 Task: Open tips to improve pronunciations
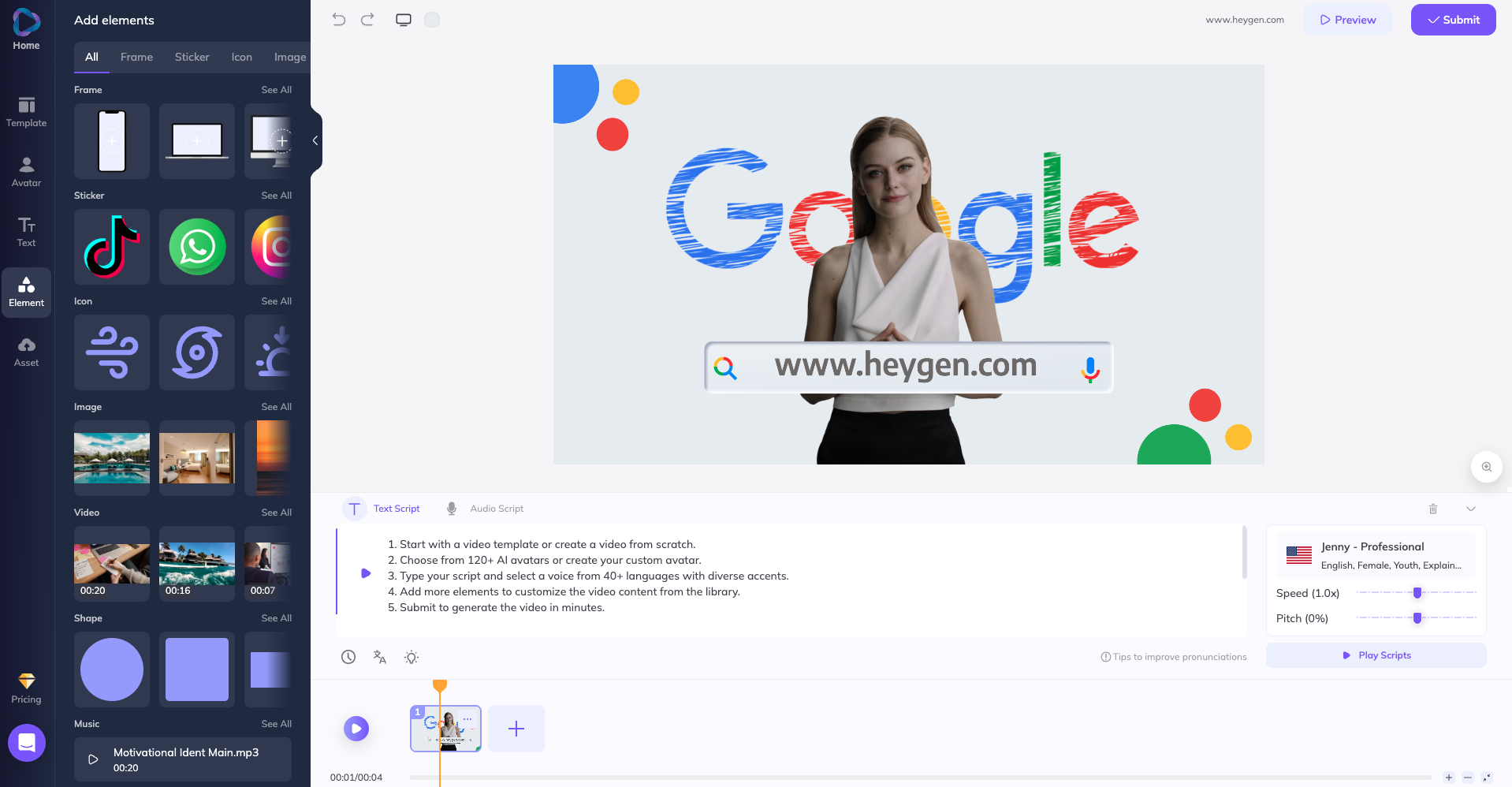pyautogui.click(x=1174, y=657)
